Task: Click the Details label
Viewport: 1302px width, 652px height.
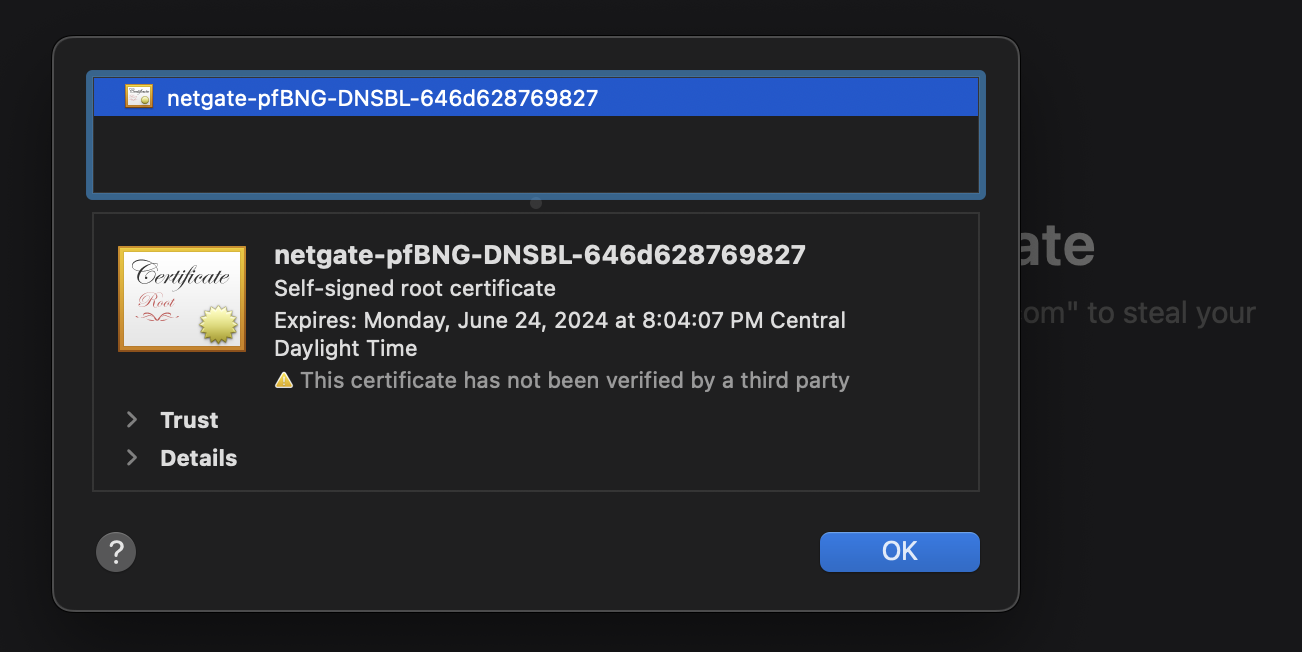Action: coord(198,458)
